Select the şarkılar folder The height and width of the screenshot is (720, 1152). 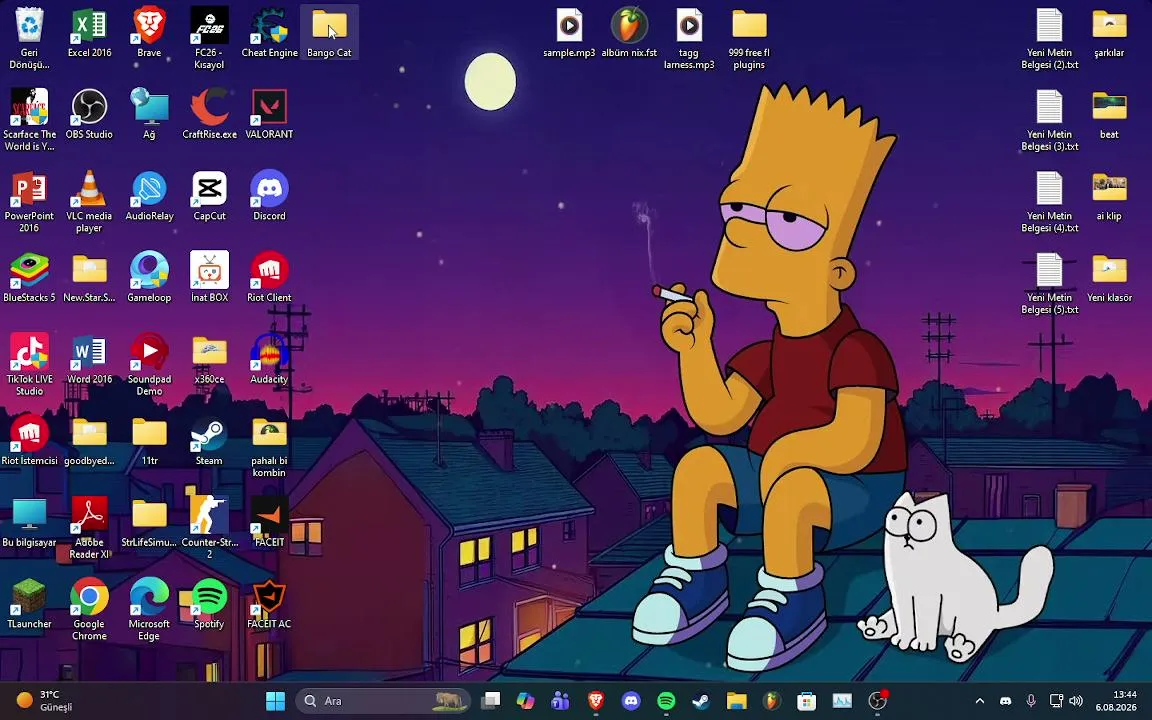click(1109, 32)
